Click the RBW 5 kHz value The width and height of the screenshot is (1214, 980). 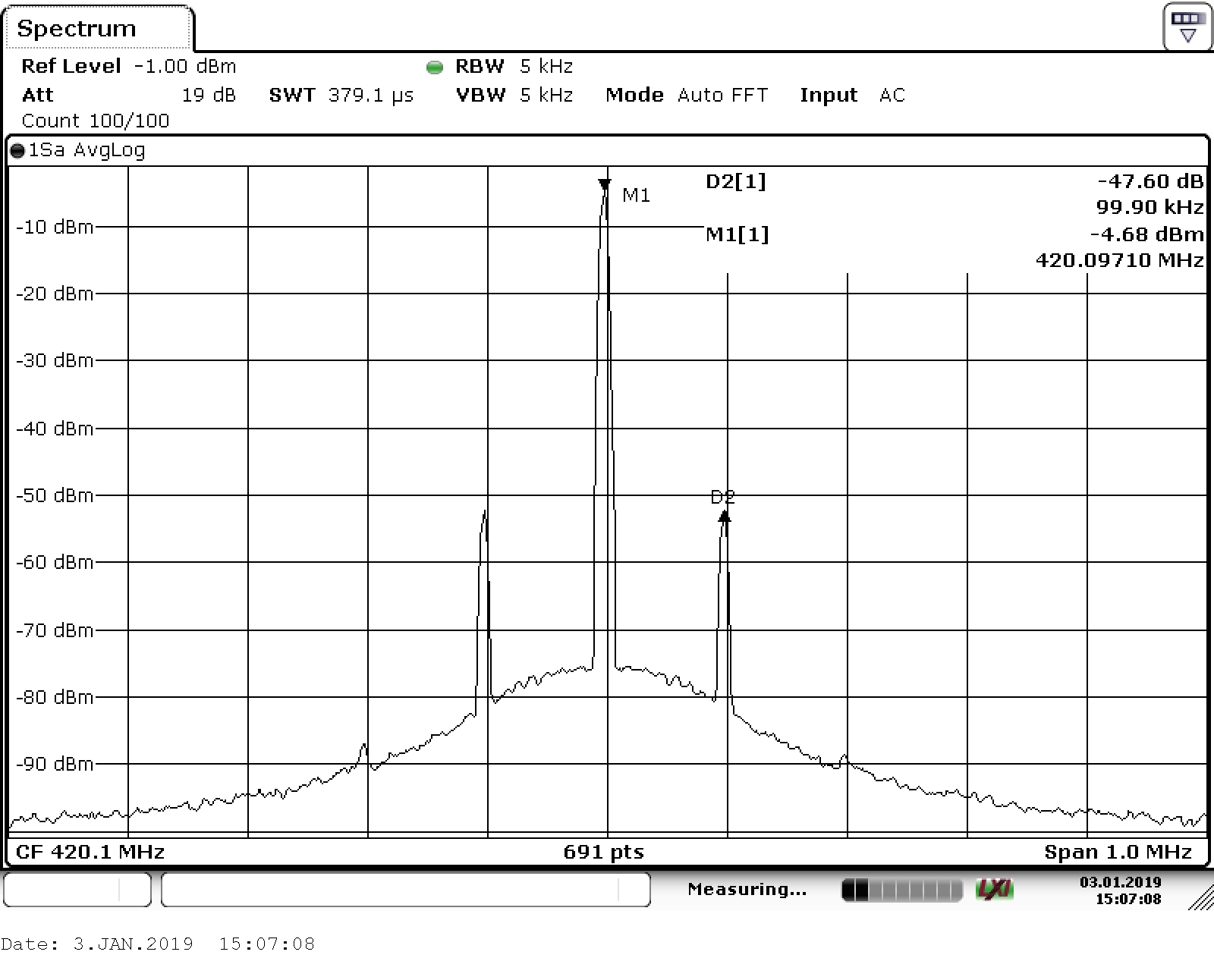(x=545, y=67)
